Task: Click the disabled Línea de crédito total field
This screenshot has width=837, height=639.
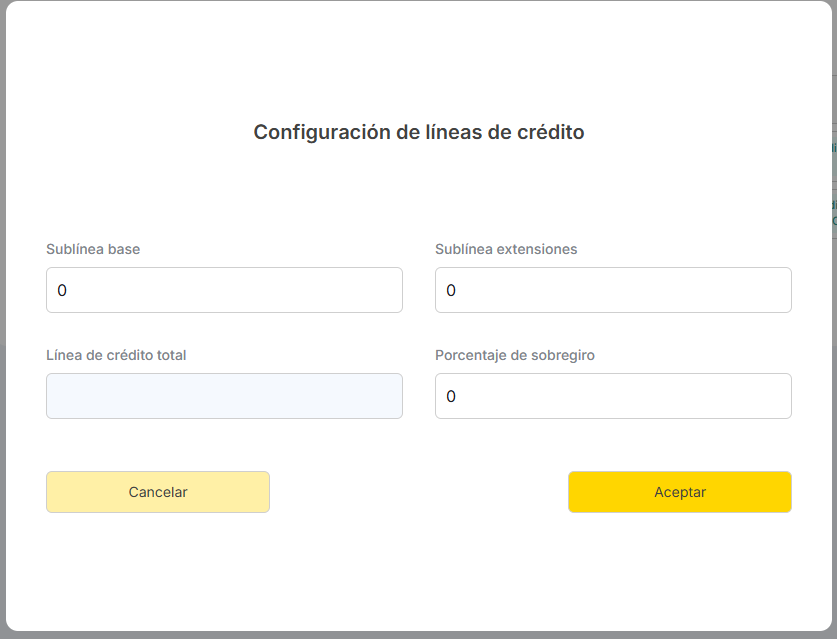Action: pyautogui.click(x=224, y=396)
